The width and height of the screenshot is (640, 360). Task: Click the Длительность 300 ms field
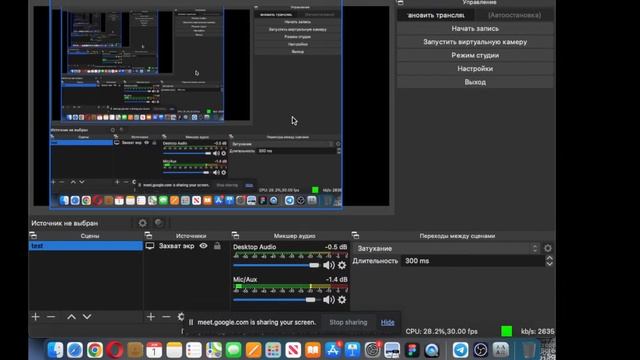click(473, 261)
